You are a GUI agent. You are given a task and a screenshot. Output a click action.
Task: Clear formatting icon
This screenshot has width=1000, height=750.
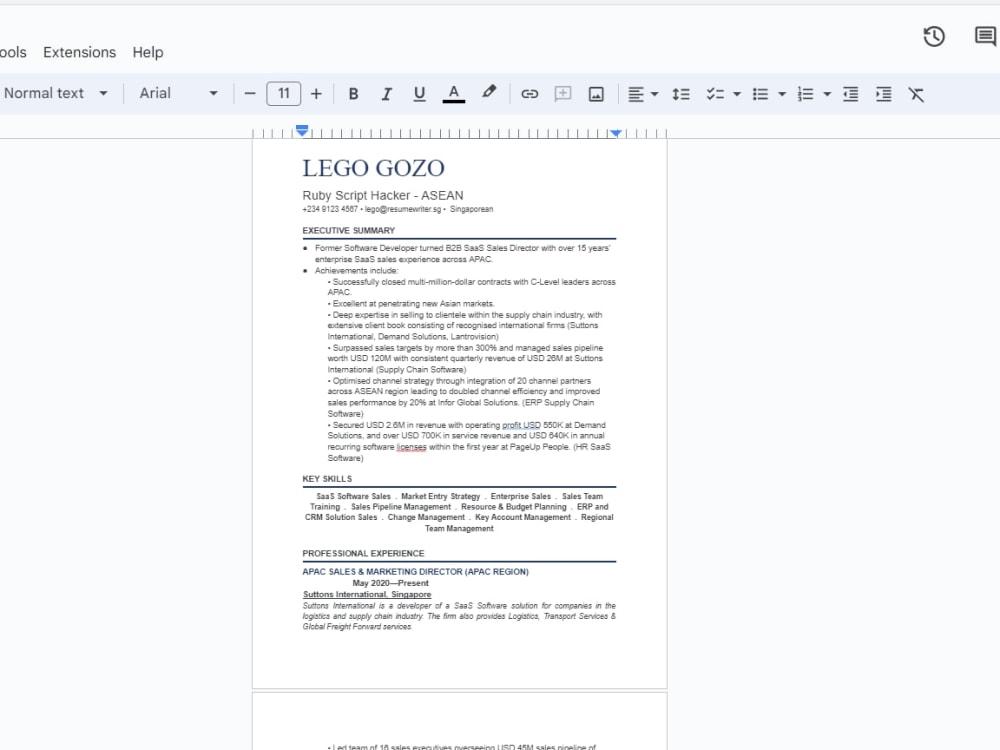[916, 94]
